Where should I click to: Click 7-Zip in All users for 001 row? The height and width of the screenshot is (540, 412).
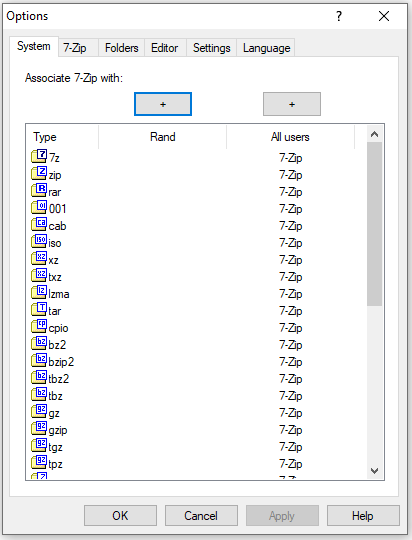tap(291, 209)
